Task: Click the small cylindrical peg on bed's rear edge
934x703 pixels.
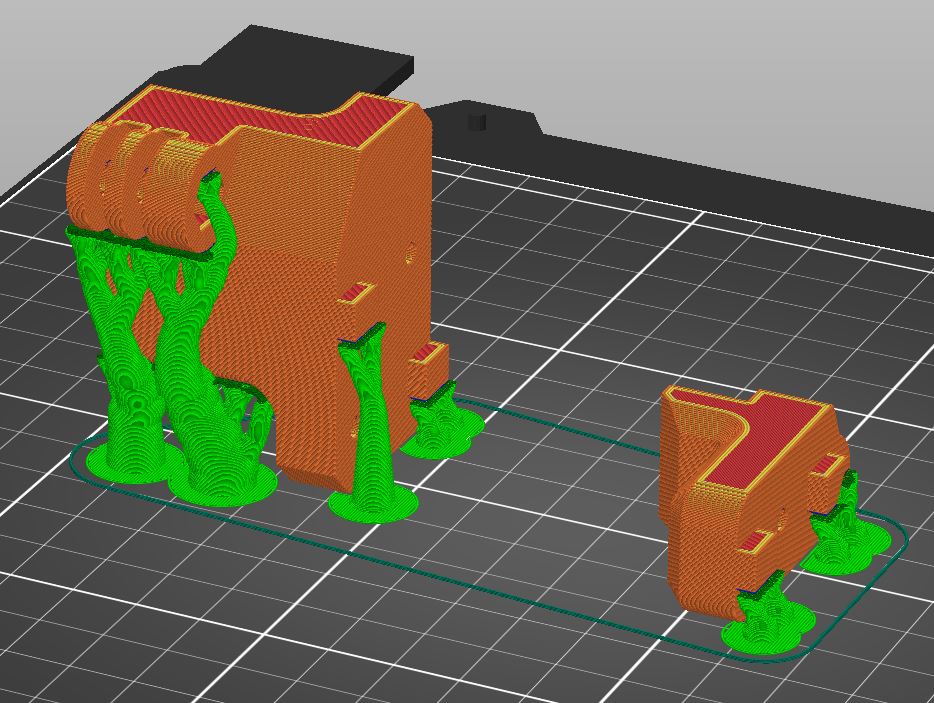Action: 477,122
